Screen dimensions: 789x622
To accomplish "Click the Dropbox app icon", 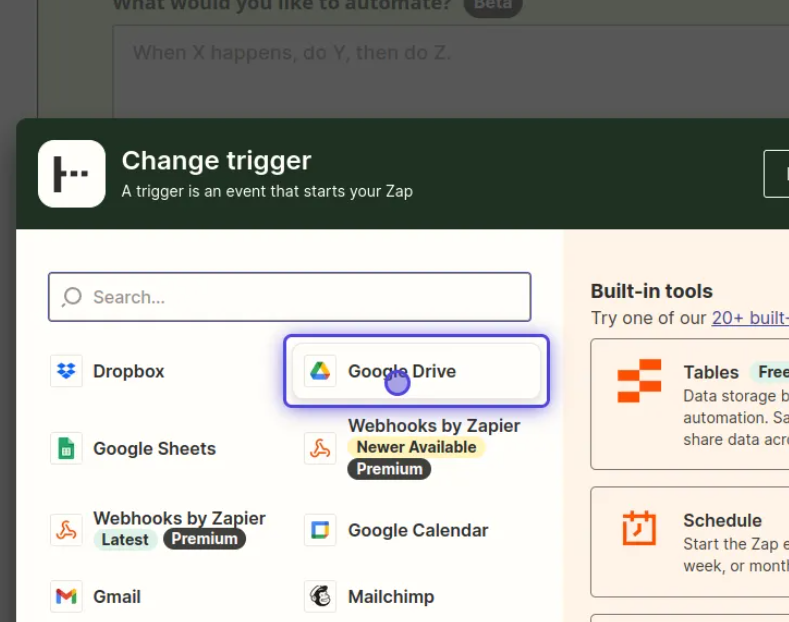I will (66, 371).
